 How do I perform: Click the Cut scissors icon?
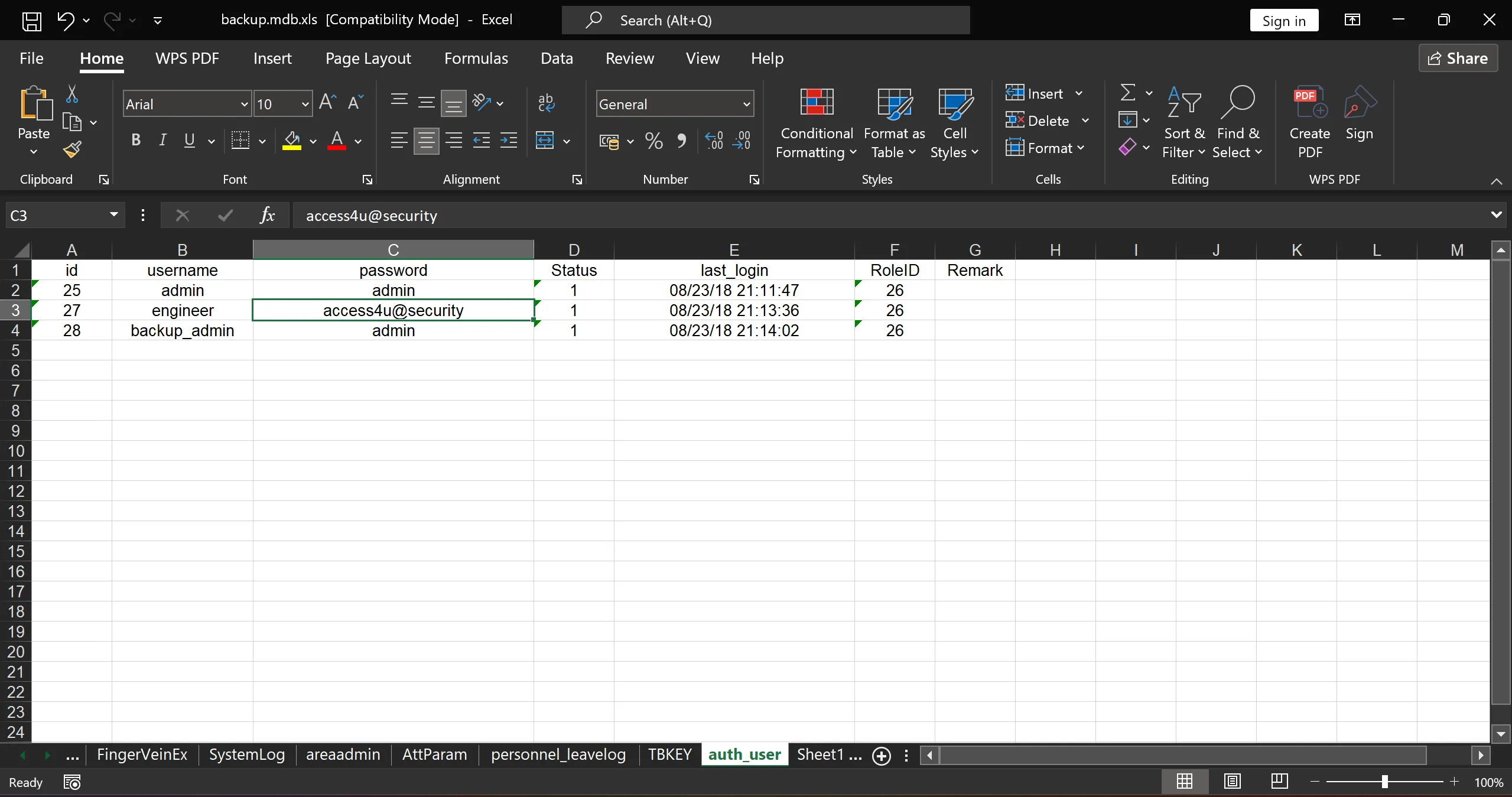click(x=72, y=93)
